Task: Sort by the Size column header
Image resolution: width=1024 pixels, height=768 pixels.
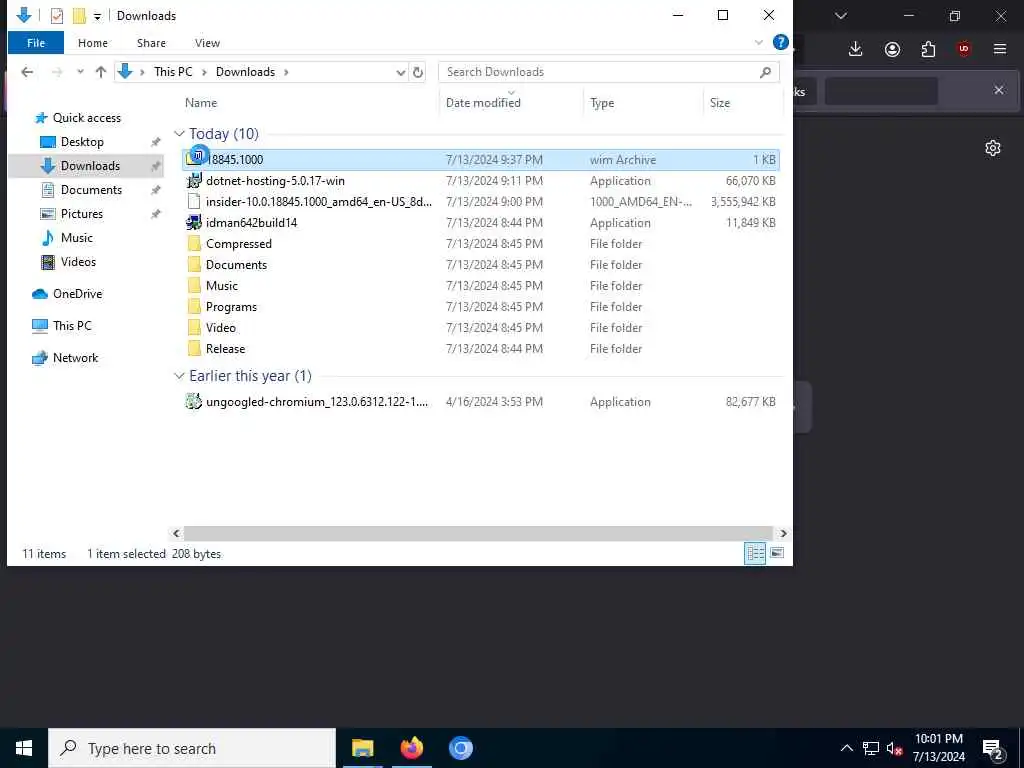Action: point(720,103)
